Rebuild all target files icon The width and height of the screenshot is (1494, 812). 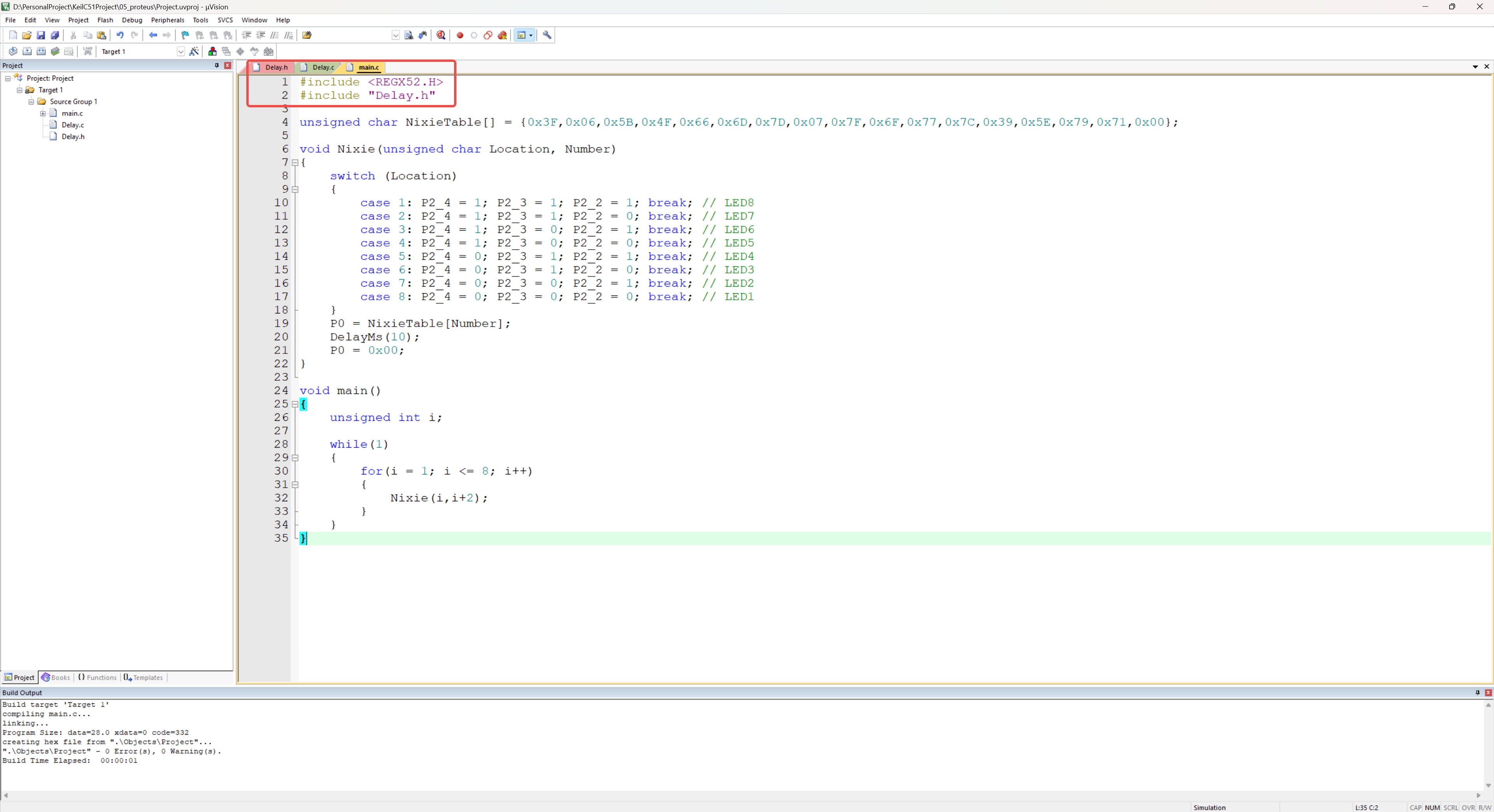coord(40,52)
